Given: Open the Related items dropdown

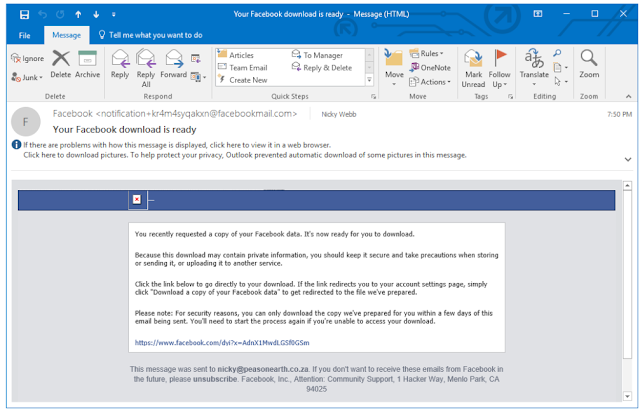Looking at the screenshot, I should point(560,67).
